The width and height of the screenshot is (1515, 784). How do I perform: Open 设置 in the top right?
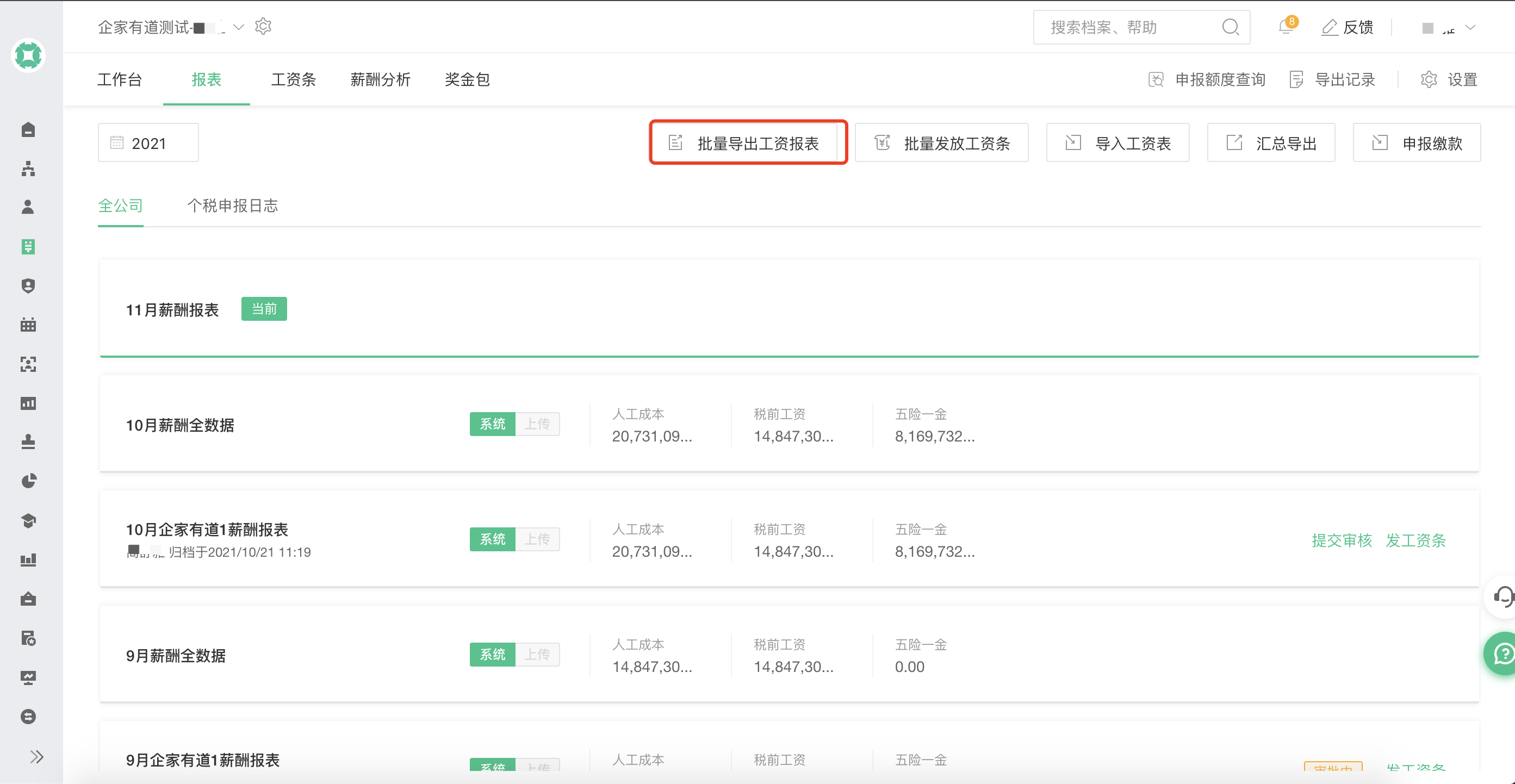(x=1449, y=79)
